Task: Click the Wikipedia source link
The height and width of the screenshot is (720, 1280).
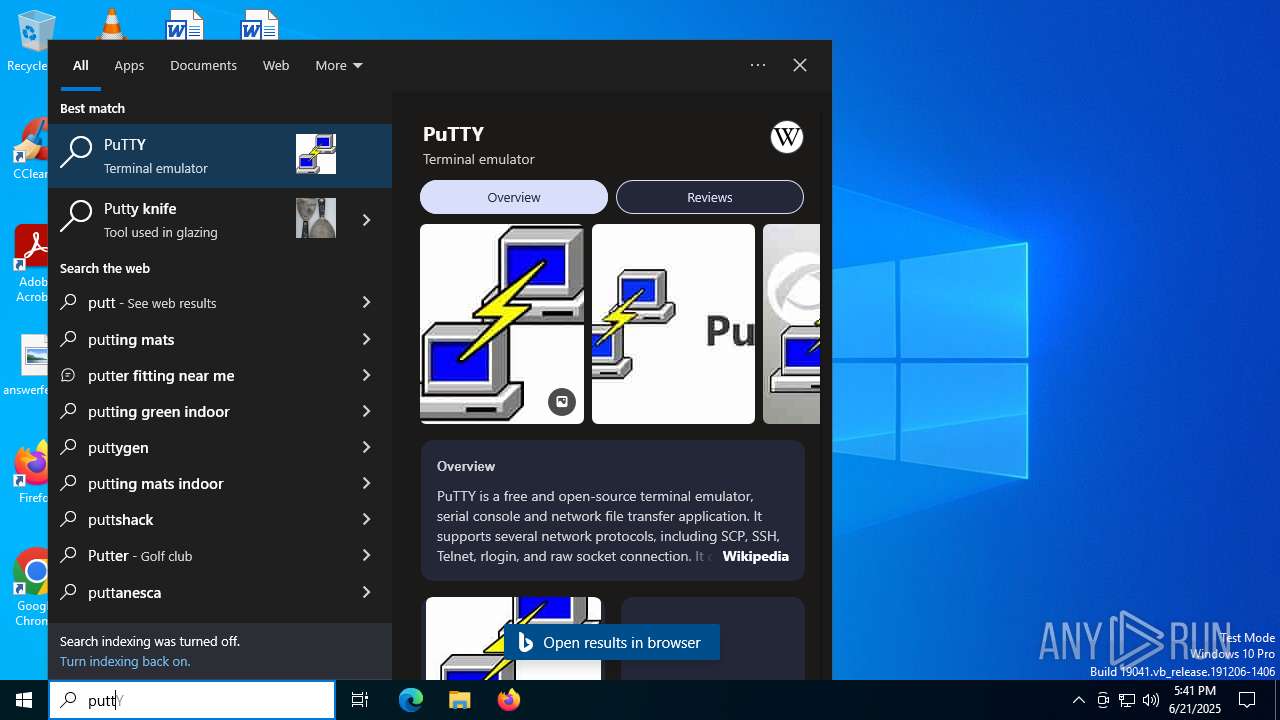Action: [756, 556]
